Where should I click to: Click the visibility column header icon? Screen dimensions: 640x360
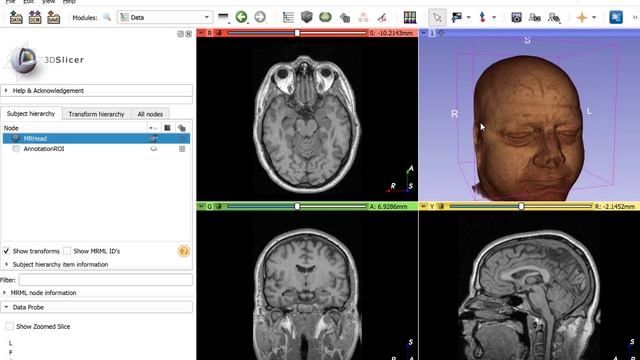[x=153, y=128]
